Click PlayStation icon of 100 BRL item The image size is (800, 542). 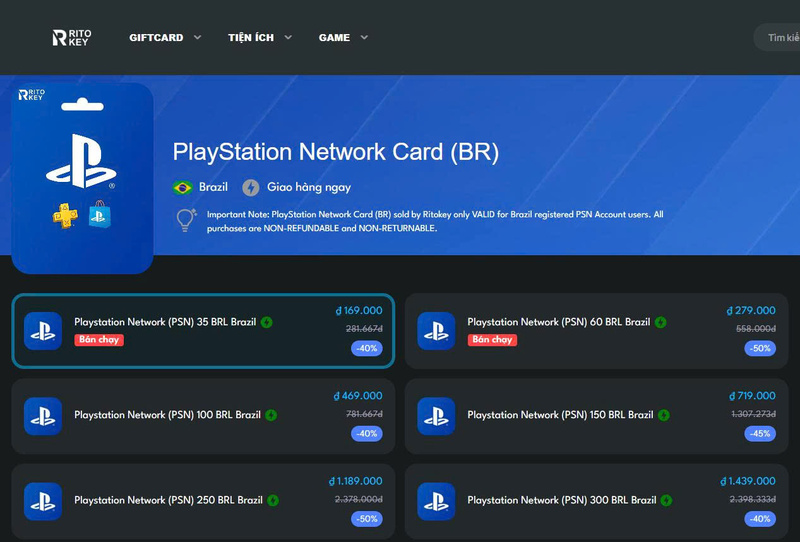43,416
